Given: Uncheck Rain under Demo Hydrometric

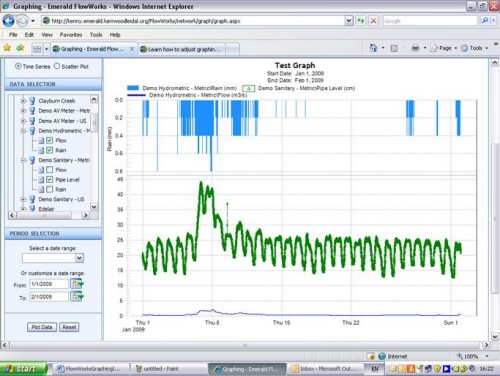Looking at the screenshot, I should [49, 150].
